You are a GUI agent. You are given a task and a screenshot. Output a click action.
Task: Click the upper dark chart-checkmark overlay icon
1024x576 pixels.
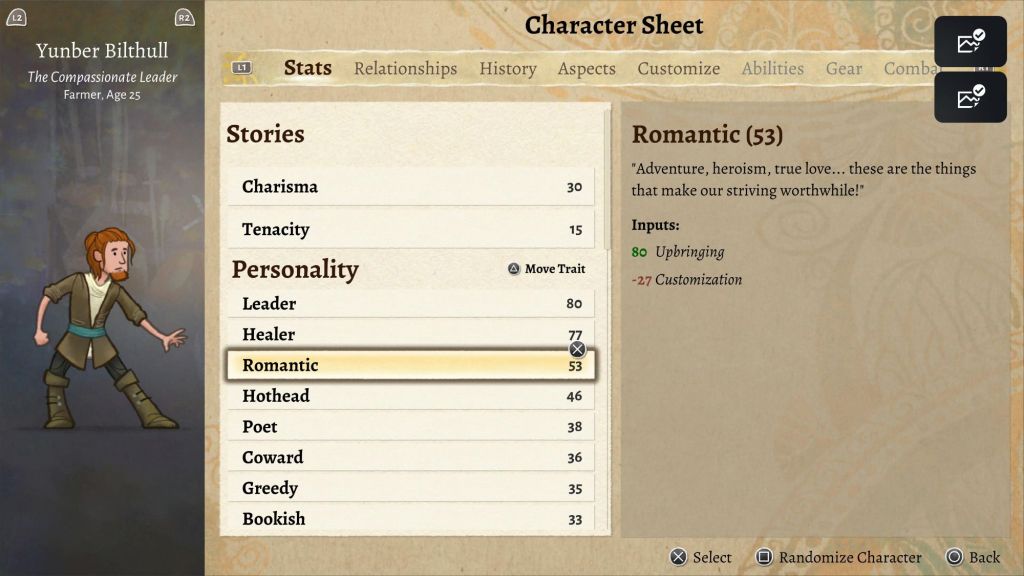(x=970, y=42)
